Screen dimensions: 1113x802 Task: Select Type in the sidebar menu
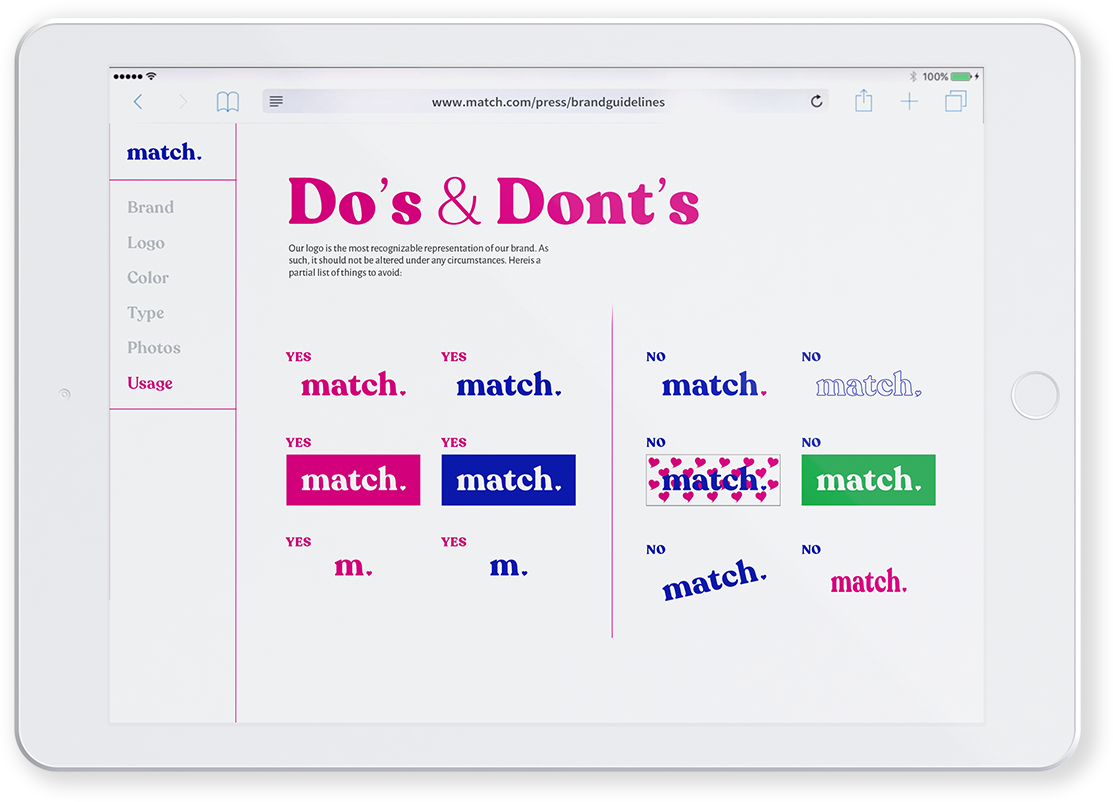pyautogui.click(x=146, y=313)
